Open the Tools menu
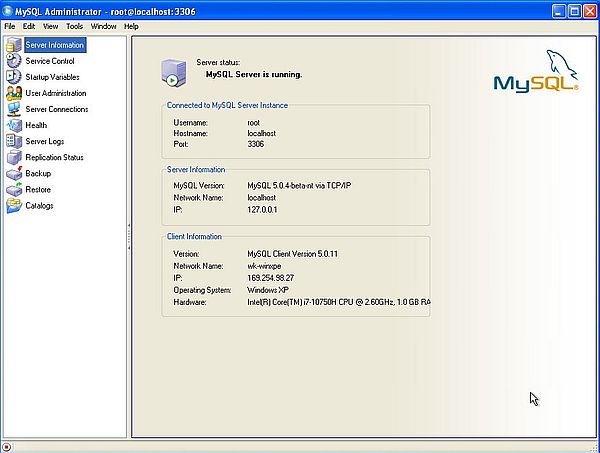 pos(74,26)
